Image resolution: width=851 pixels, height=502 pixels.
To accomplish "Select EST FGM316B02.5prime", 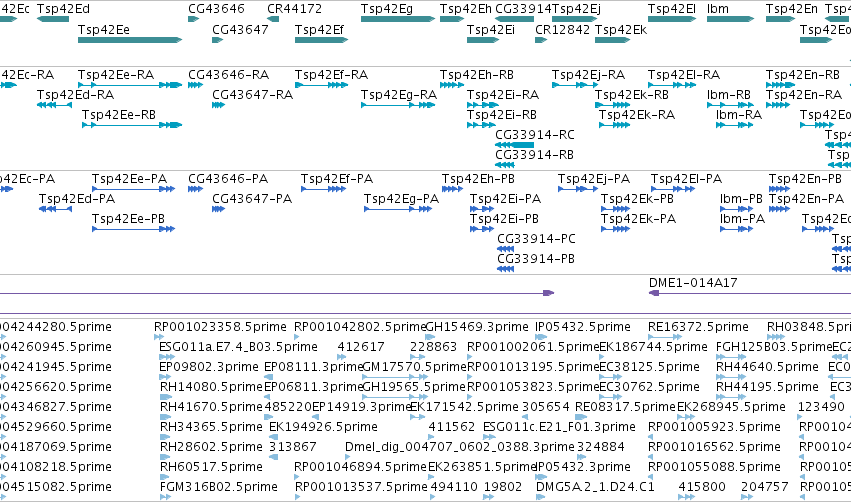I will 219,487.
